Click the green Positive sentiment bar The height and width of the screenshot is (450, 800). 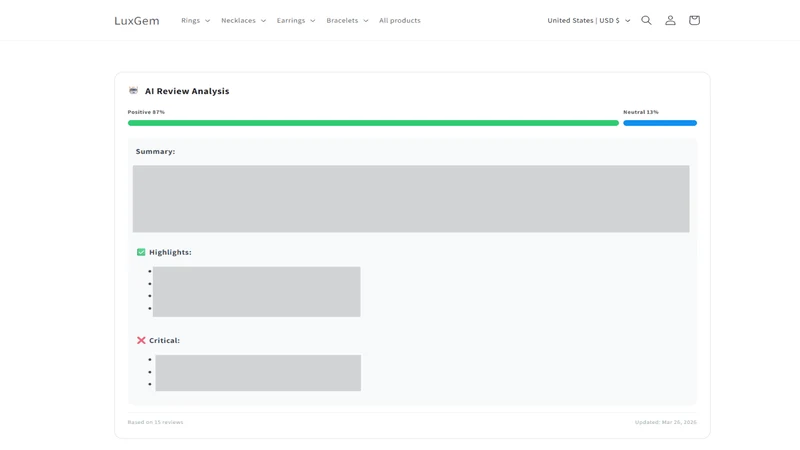pyautogui.click(x=373, y=123)
